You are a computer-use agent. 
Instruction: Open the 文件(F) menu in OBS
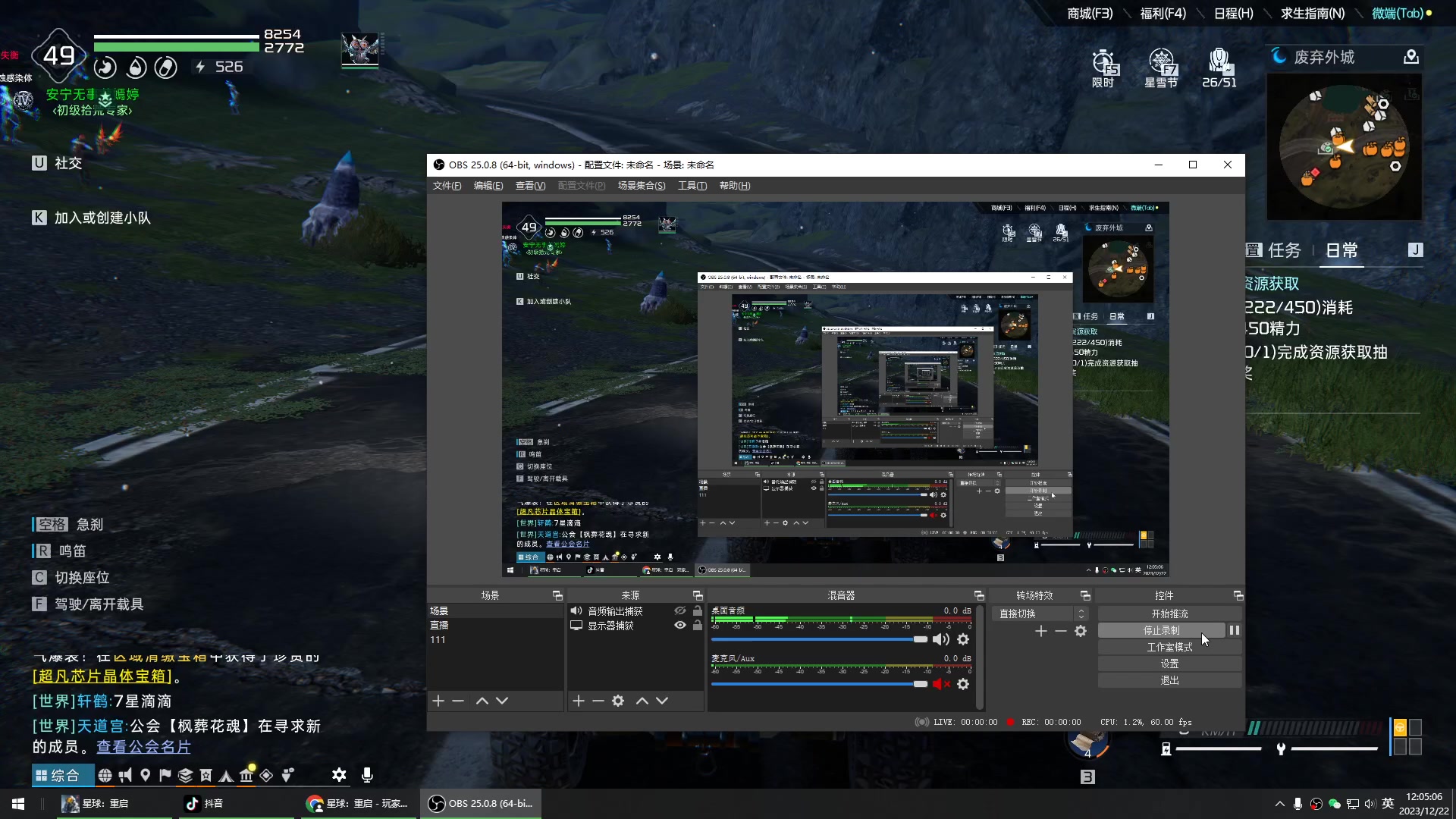coord(447,186)
